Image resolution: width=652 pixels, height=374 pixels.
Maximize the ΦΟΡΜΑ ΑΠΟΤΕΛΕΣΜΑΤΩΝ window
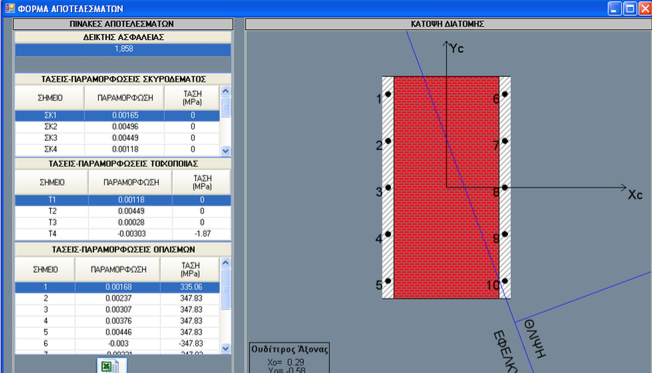pos(630,8)
